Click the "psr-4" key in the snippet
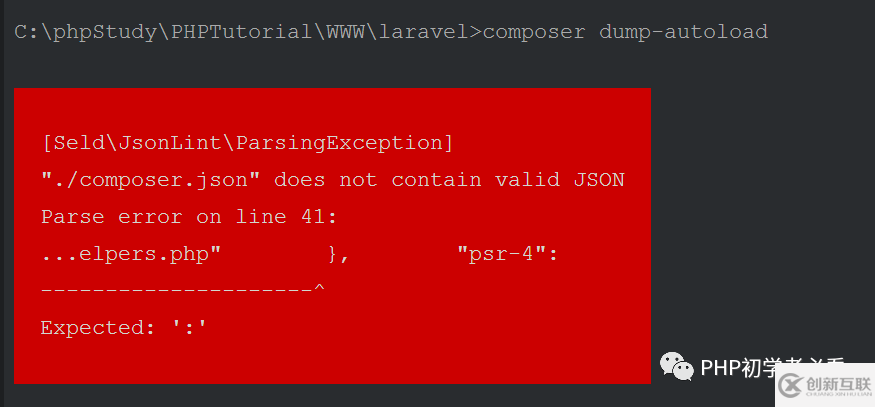Image resolution: width=875 pixels, height=407 pixels. (x=501, y=255)
